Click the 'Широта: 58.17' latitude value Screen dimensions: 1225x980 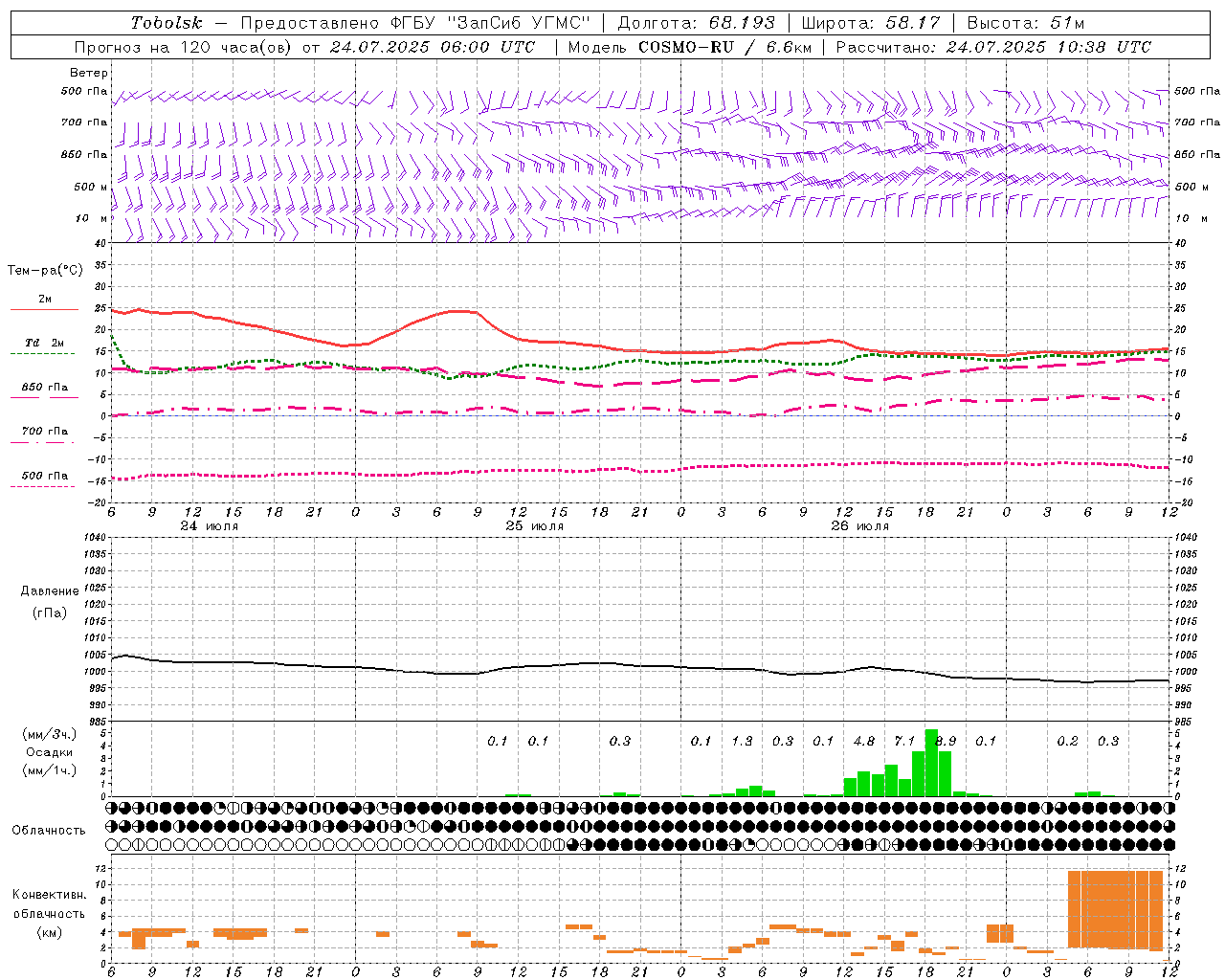(x=871, y=23)
